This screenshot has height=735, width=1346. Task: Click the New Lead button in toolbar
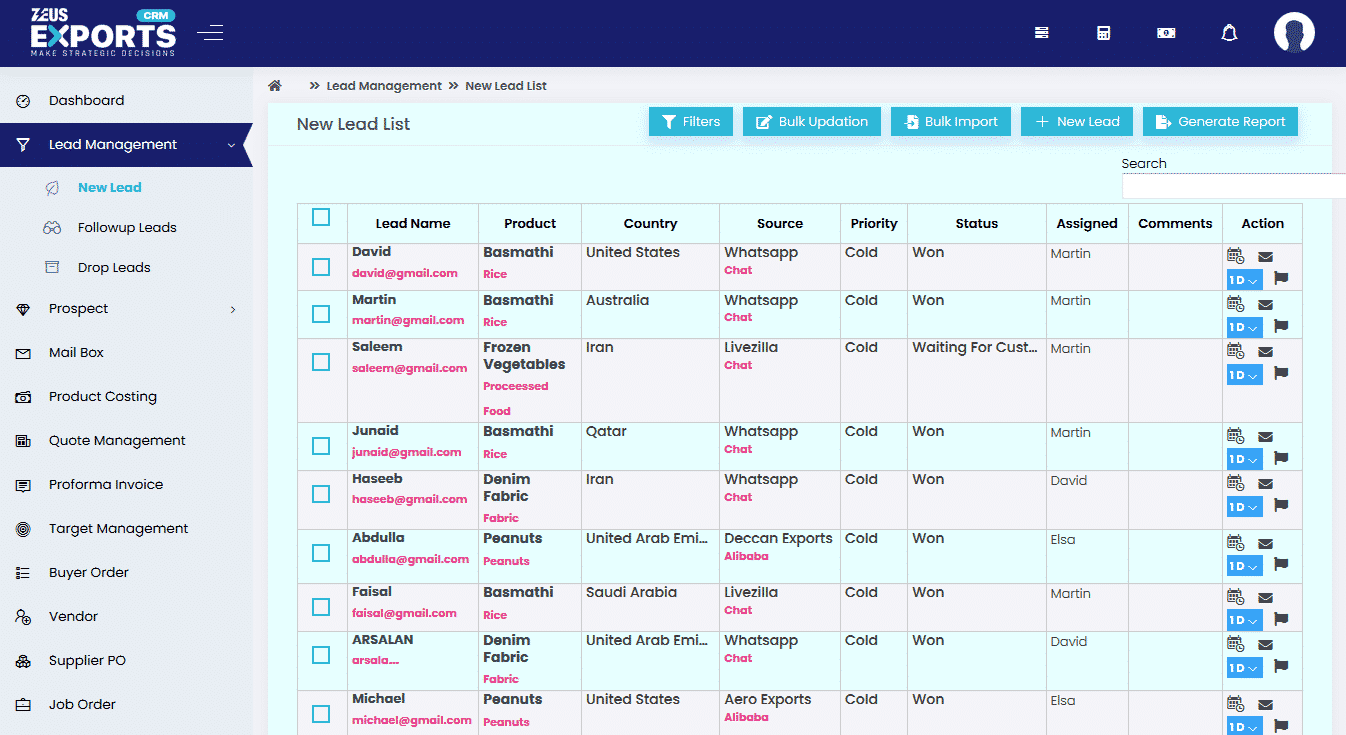pyautogui.click(x=1077, y=122)
